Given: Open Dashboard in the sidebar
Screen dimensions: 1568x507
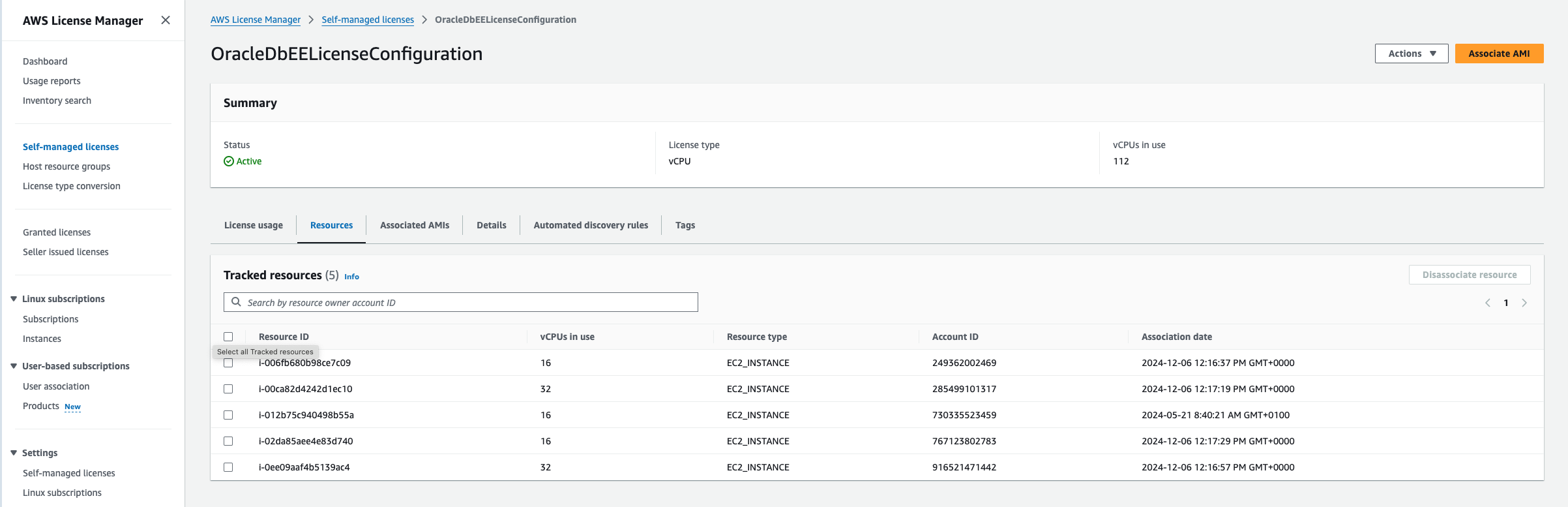Looking at the screenshot, I should (x=45, y=61).
